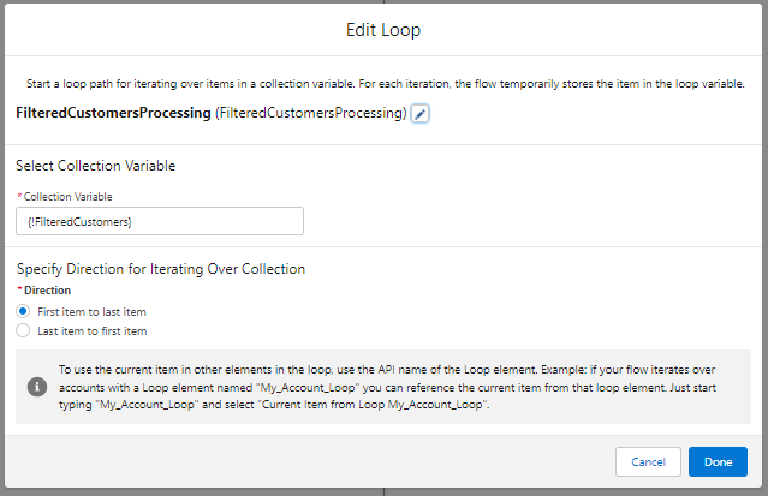The height and width of the screenshot is (496, 768).
Task: Choose the Last item to first item radio
Action: 24,330
